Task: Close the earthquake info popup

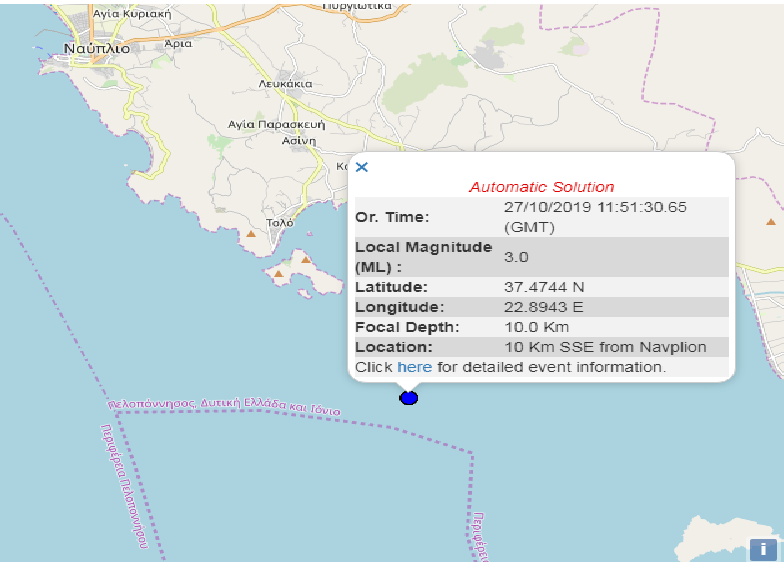Action: tap(362, 167)
